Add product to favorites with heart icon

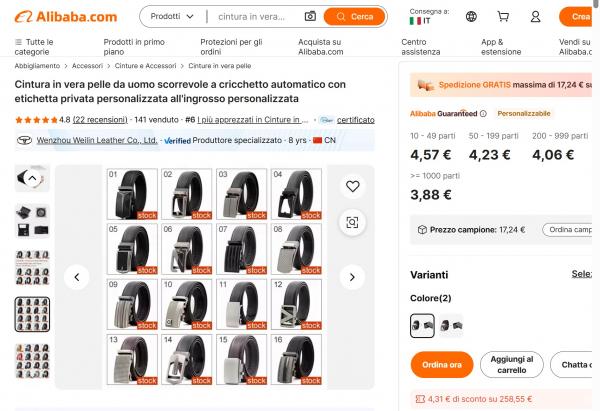[352, 186]
